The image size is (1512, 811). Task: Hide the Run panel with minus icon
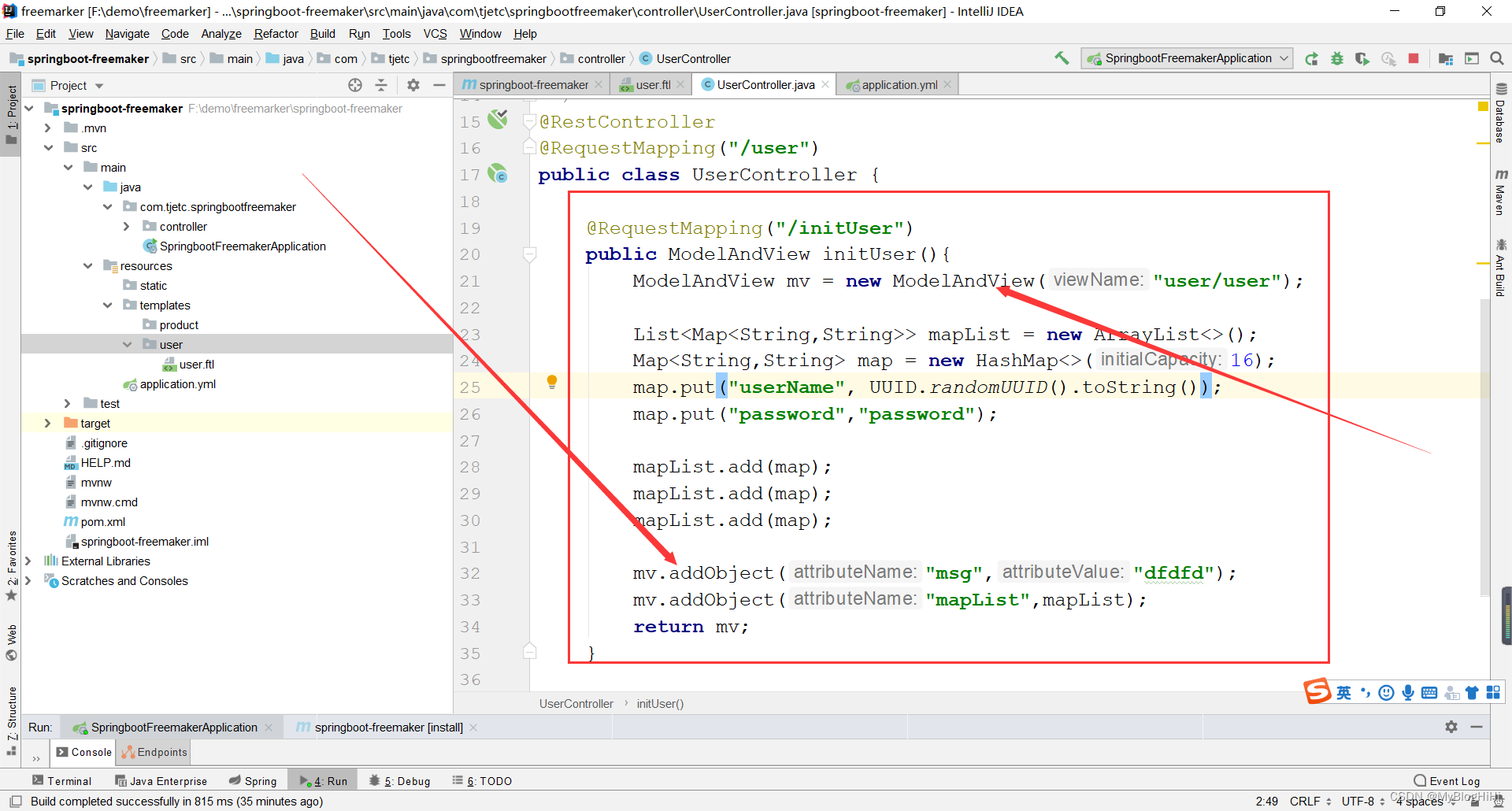click(x=1477, y=727)
